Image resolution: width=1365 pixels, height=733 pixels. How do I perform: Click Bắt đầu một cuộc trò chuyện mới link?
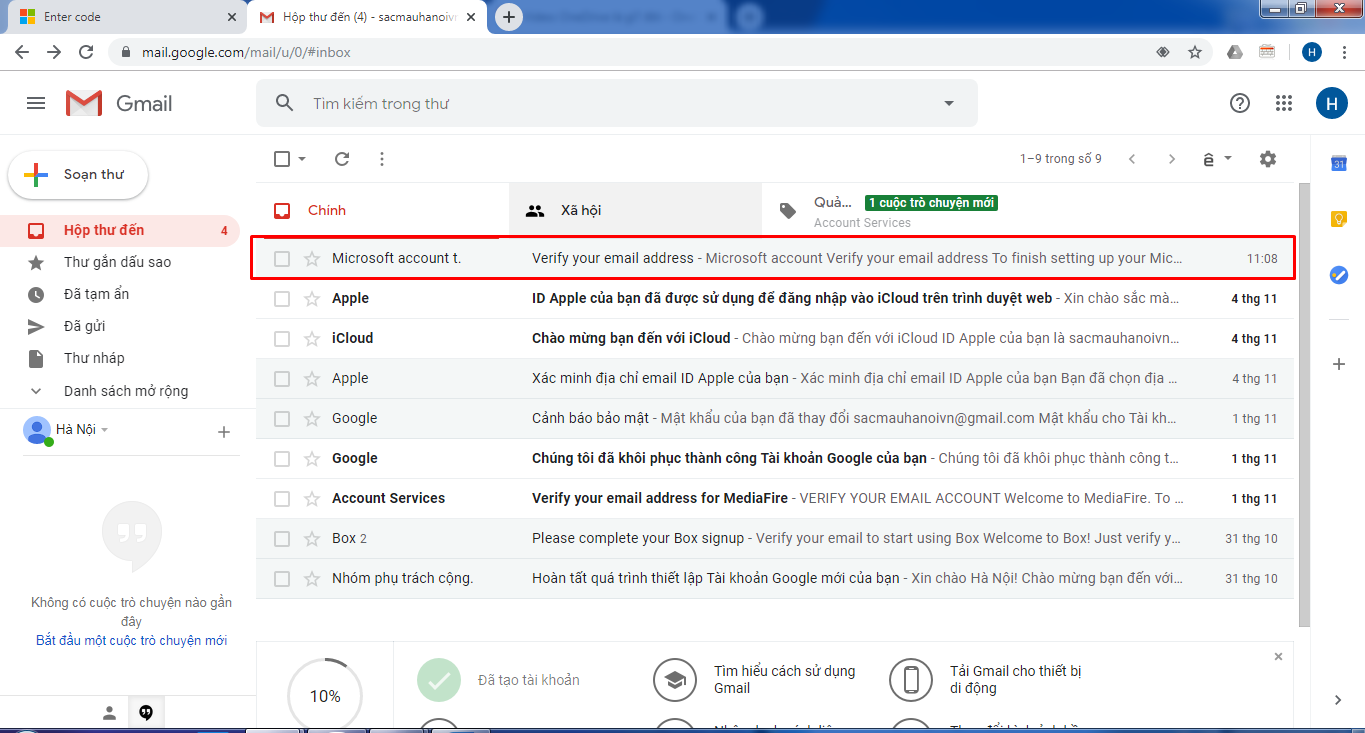pyautogui.click(x=131, y=640)
